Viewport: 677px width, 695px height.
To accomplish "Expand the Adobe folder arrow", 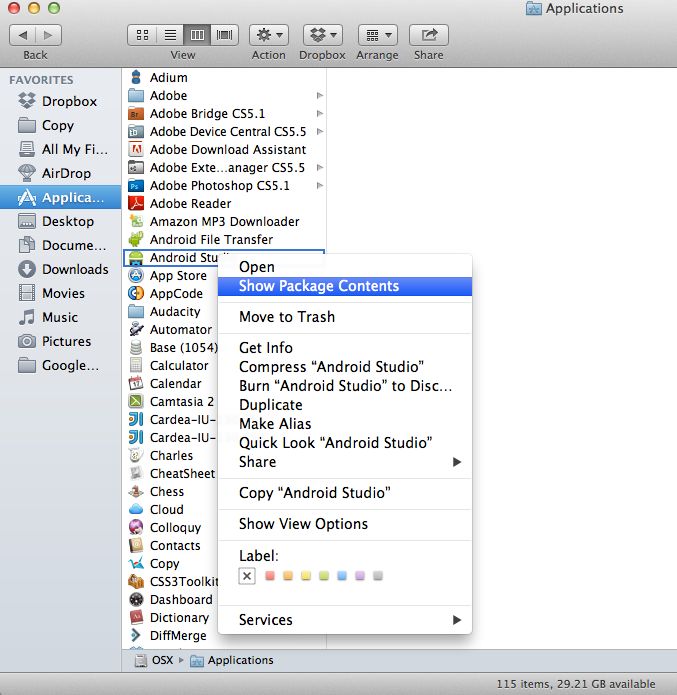I will pos(320,96).
